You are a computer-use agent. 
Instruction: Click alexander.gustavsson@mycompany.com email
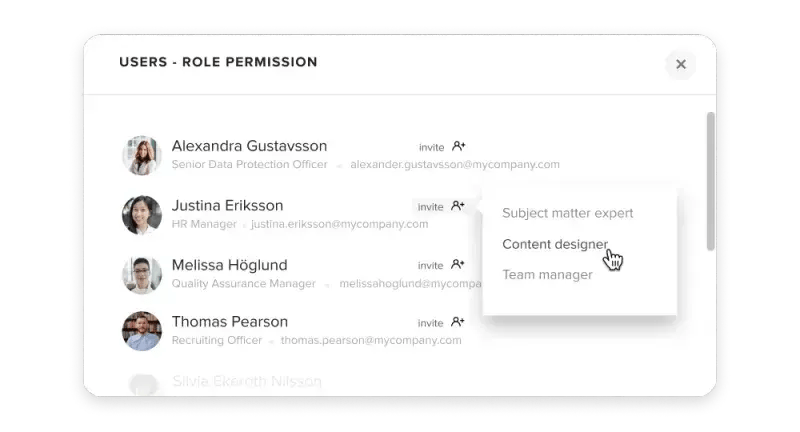coord(455,164)
